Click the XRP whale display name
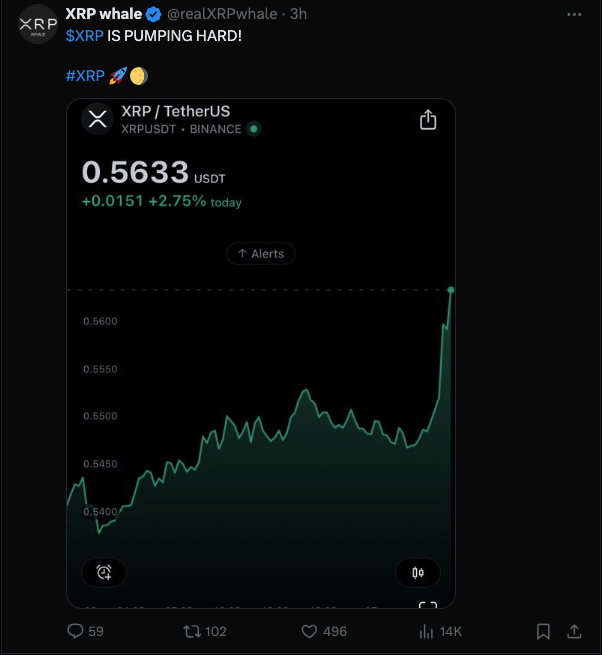Screen dimensions: 602x655 (x=104, y=14)
